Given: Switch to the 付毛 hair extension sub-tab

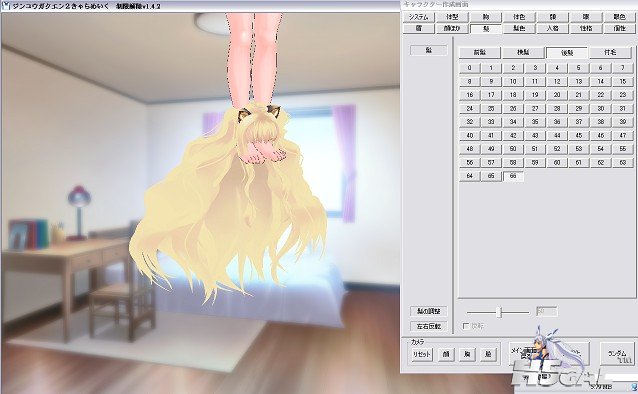Looking at the screenshot, I should tap(610, 53).
